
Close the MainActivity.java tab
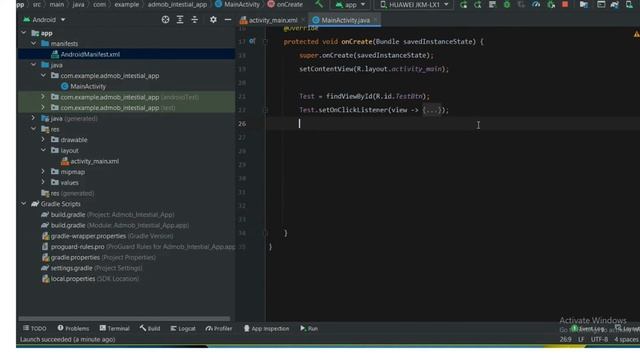[375, 20]
